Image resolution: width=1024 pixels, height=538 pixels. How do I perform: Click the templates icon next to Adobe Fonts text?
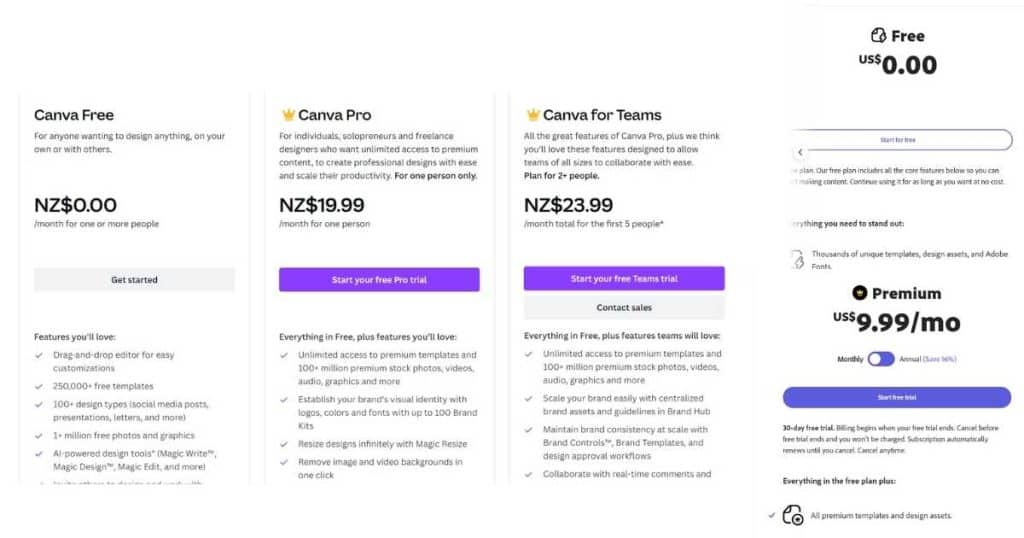coord(797,259)
